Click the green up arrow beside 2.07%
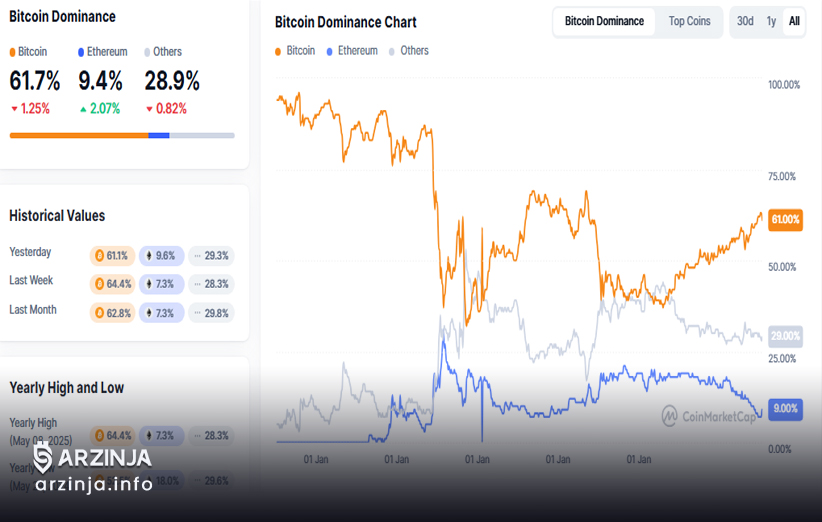Screen dimensions: 822x522 [83, 109]
